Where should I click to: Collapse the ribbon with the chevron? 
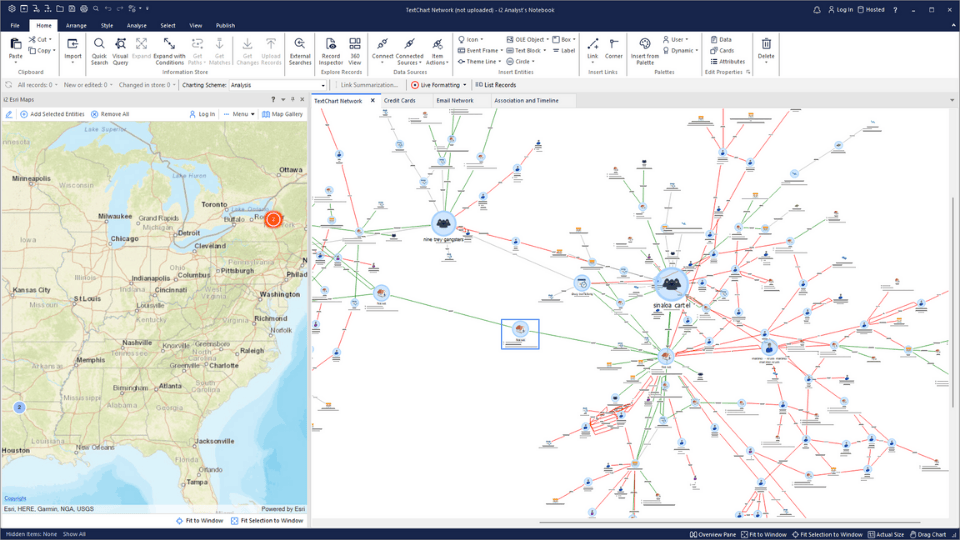953,26
